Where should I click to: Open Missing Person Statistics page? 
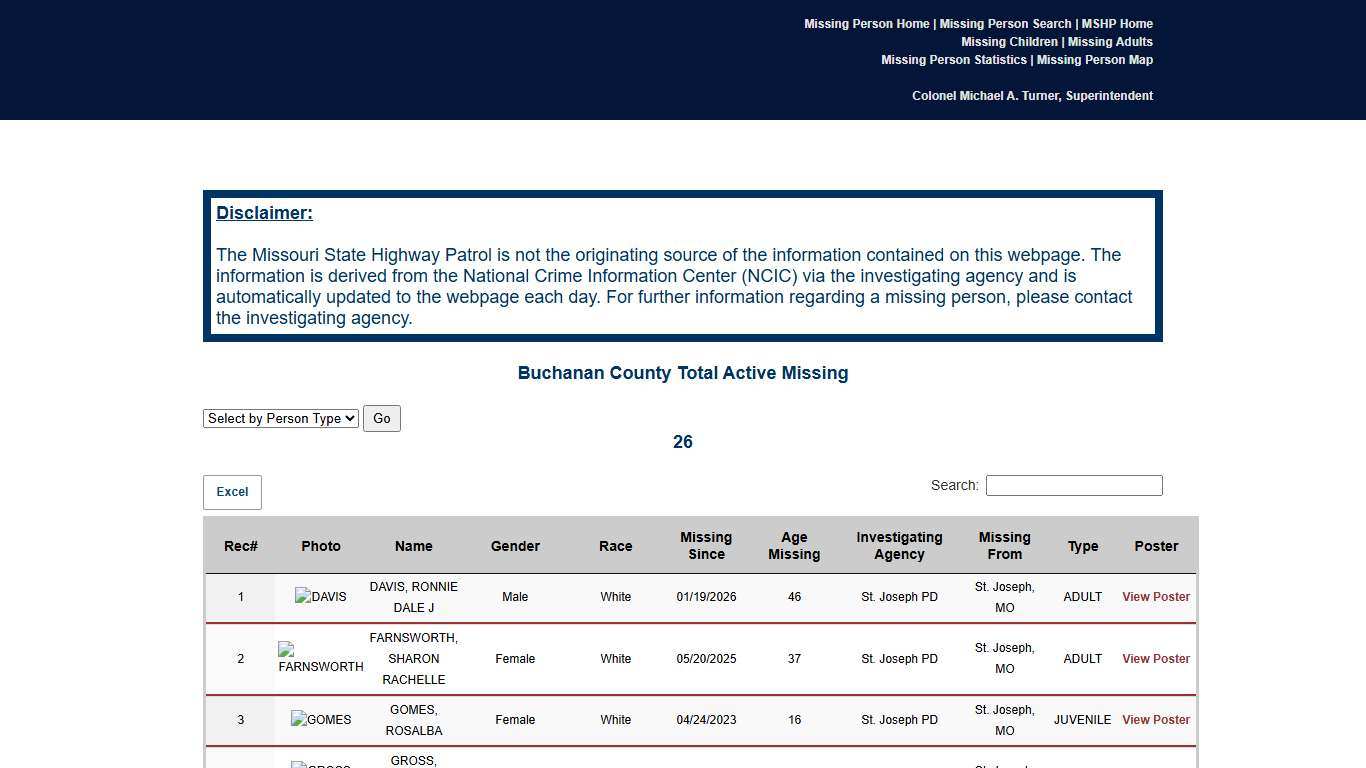pos(953,60)
